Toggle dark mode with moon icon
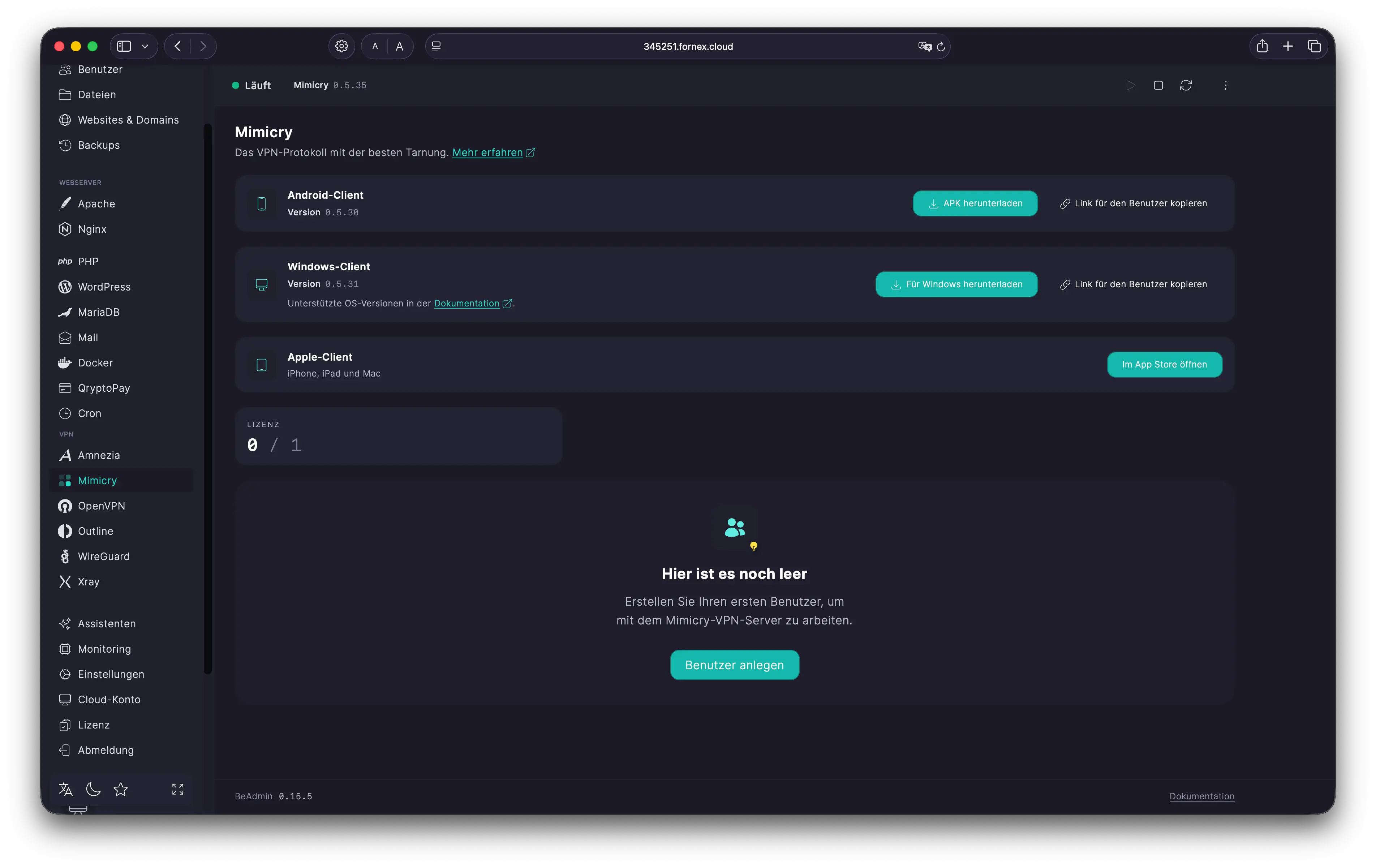1376x868 pixels. [93, 789]
